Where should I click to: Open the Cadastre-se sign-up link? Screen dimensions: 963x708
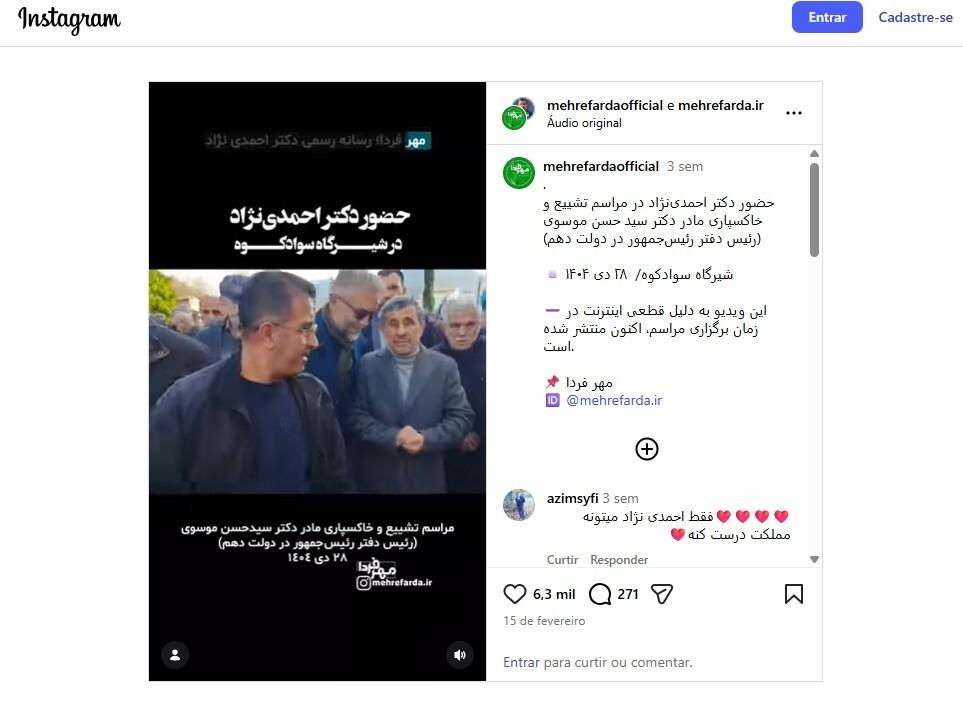[915, 17]
